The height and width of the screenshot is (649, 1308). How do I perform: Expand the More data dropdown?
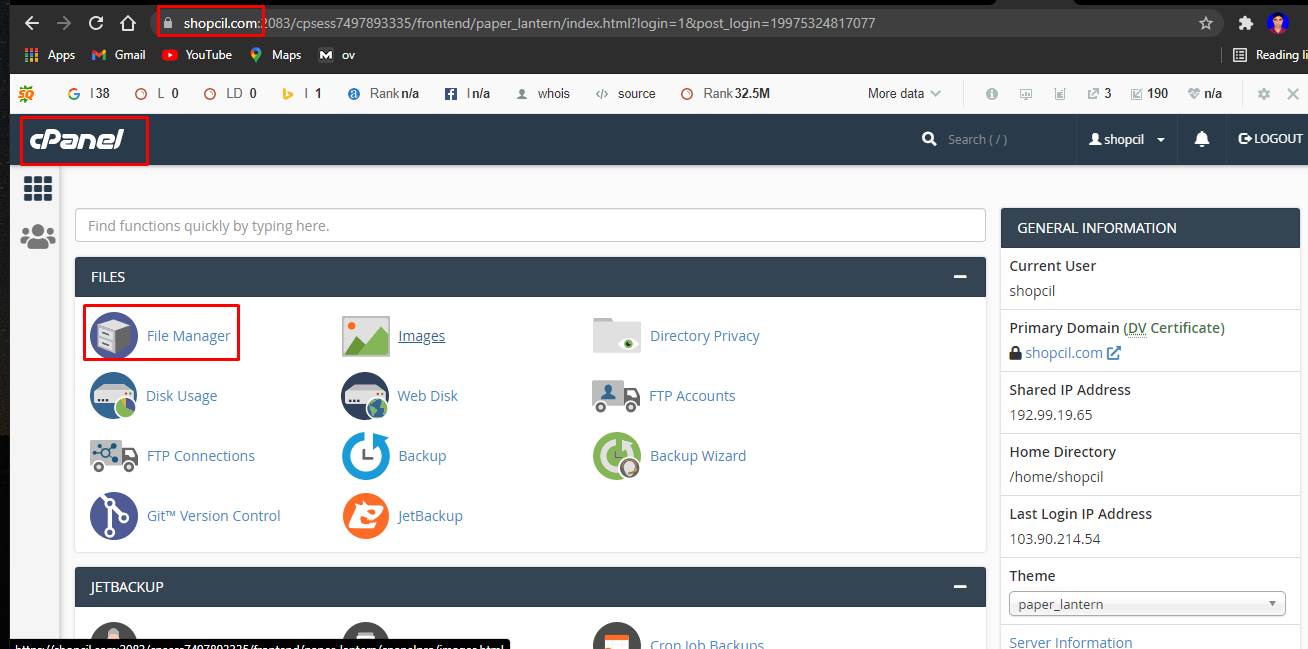pyautogui.click(x=903, y=93)
